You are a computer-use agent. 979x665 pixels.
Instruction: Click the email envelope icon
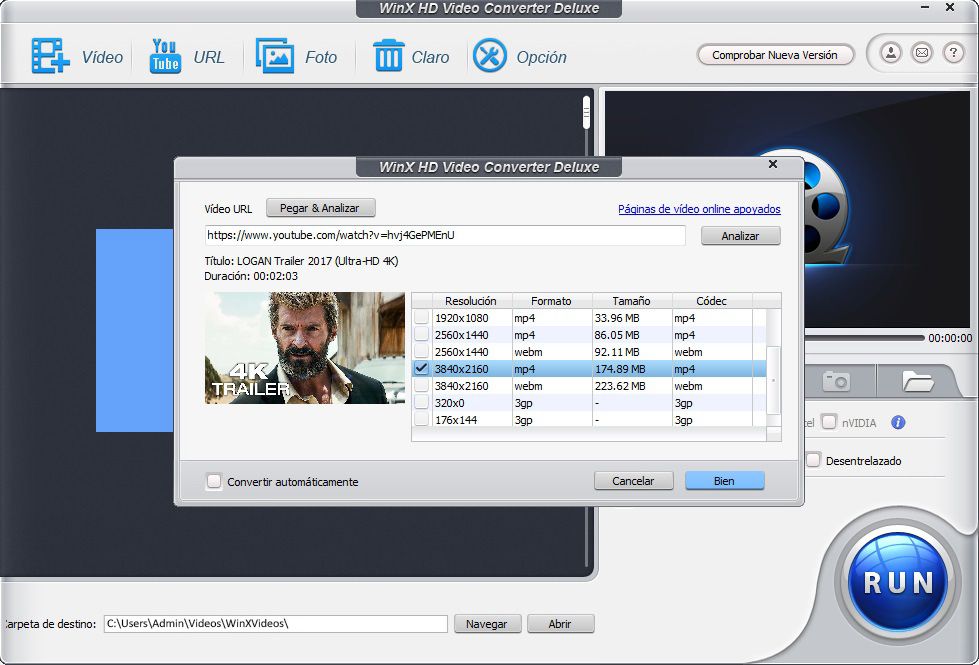pyautogui.click(x=922, y=53)
